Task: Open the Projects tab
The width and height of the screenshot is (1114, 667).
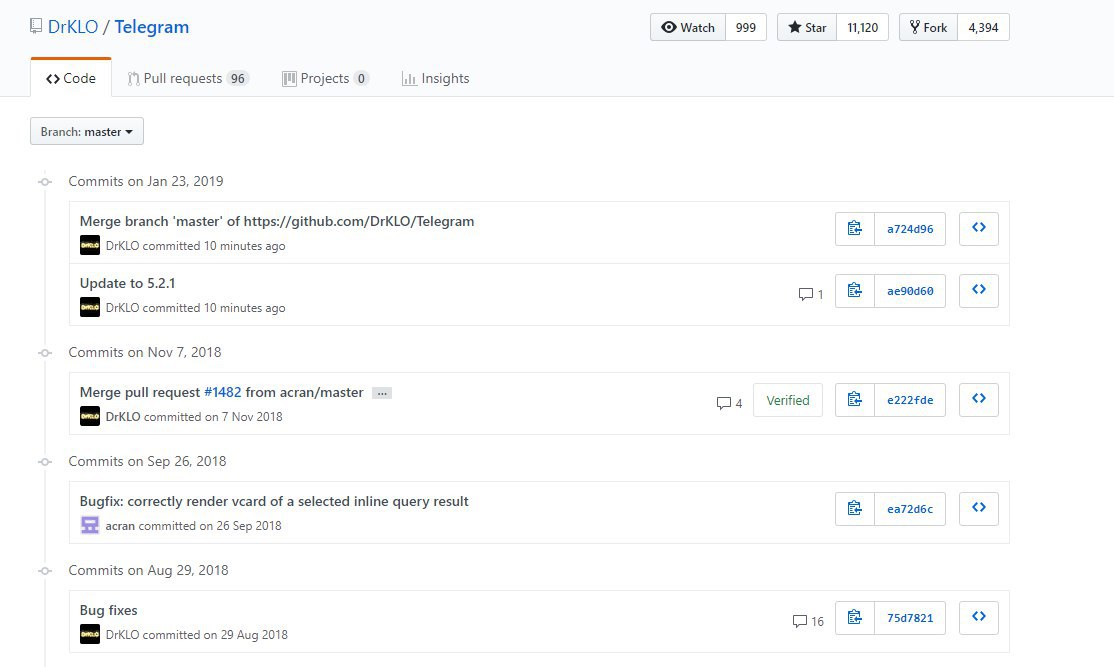Action: [x=325, y=78]
